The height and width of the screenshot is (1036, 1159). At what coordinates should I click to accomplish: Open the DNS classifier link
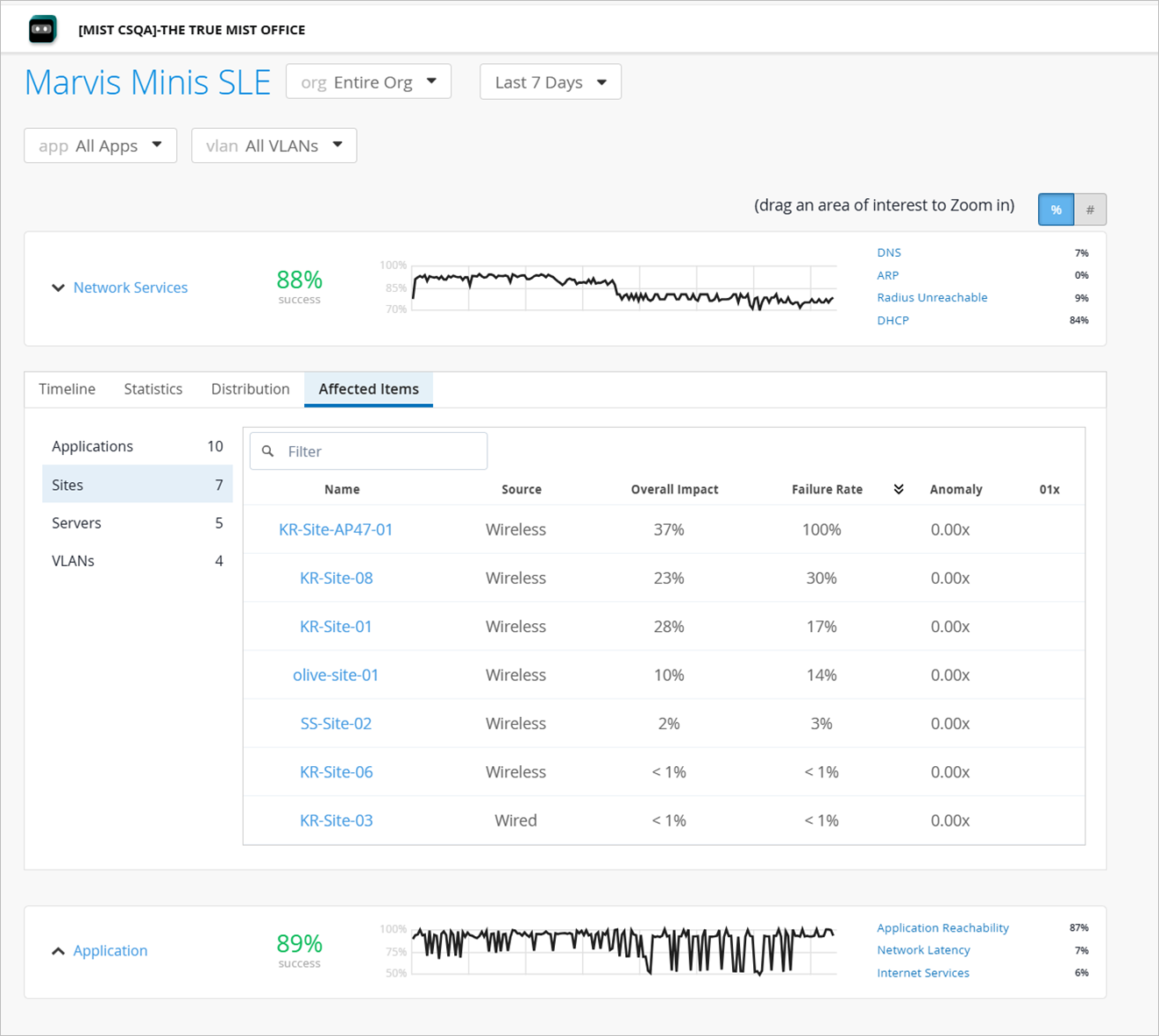pyautogui.click(x=889, y=252)
